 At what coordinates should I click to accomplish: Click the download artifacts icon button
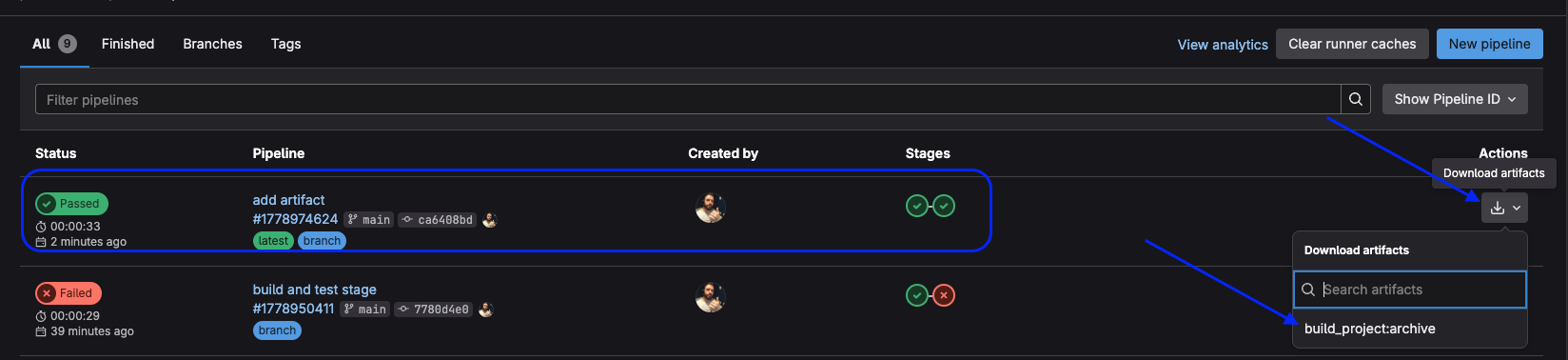coord(1497,208)
